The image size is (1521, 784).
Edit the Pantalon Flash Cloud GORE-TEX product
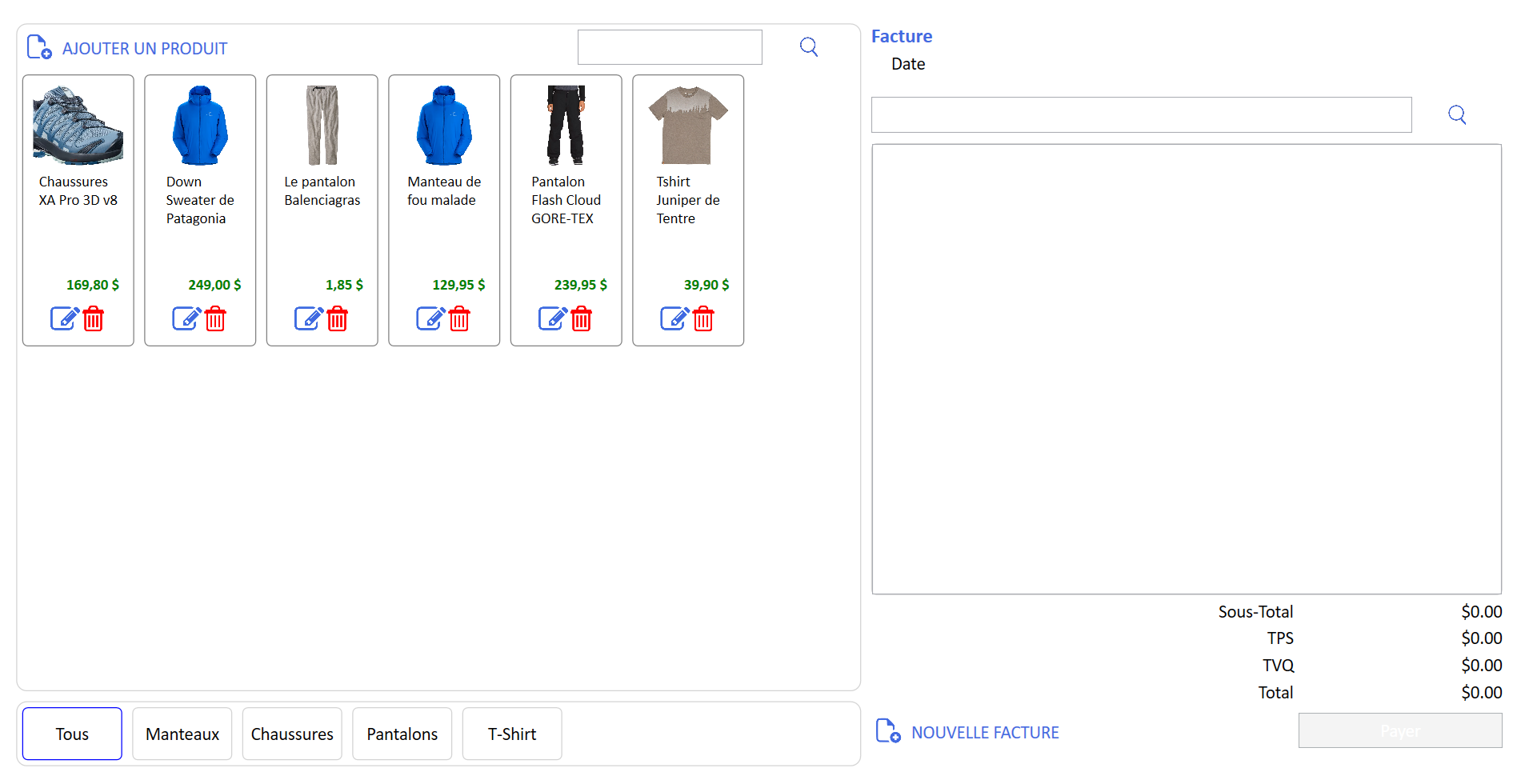click(554, 318)
